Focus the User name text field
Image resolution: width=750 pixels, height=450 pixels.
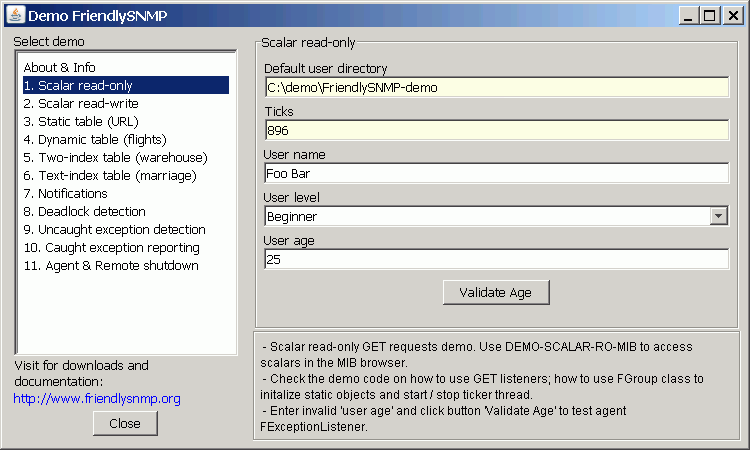pyautogui.click(x=496, y=173)
